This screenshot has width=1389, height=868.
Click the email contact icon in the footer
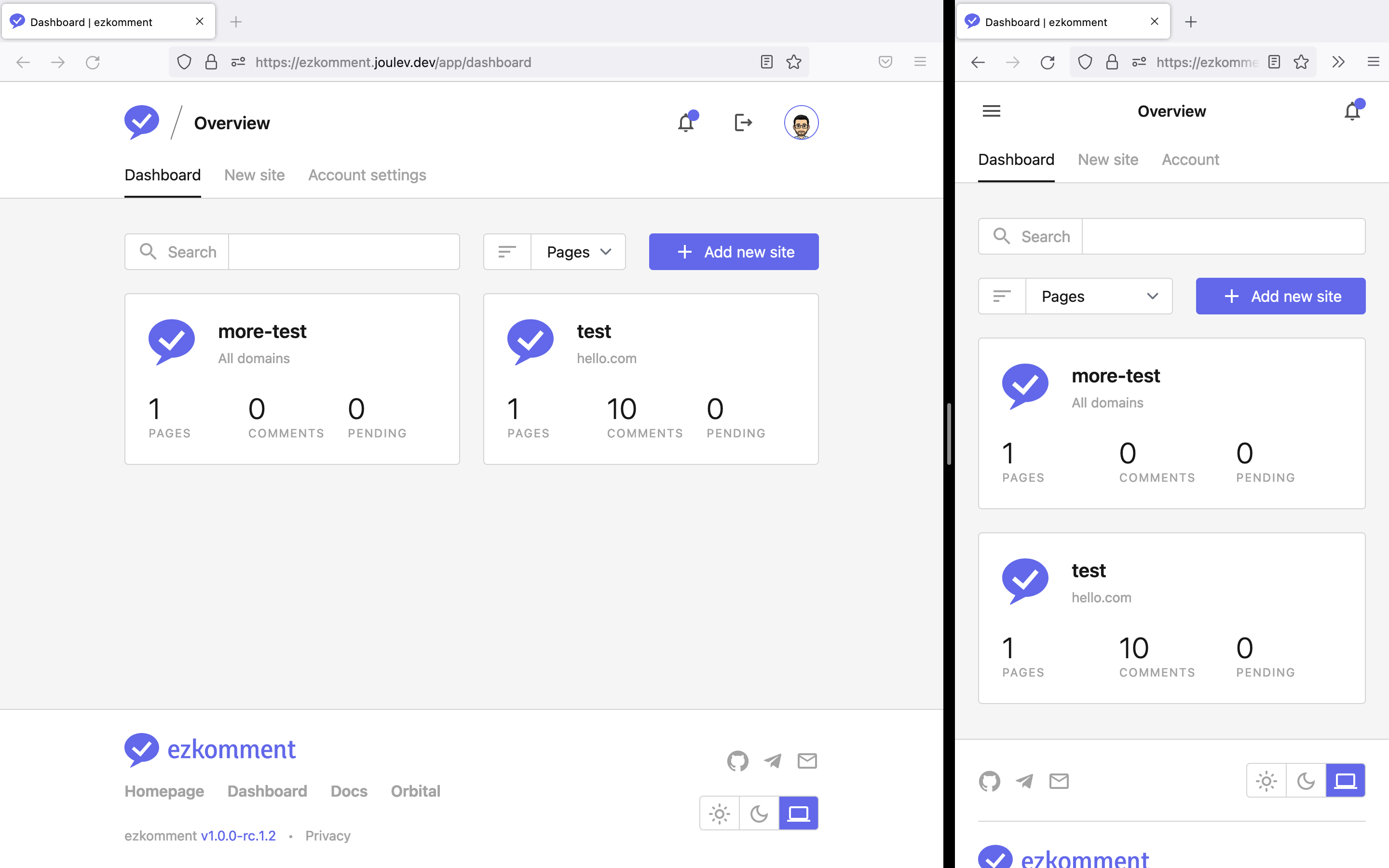pyautogui.click(x=807, y=760)
